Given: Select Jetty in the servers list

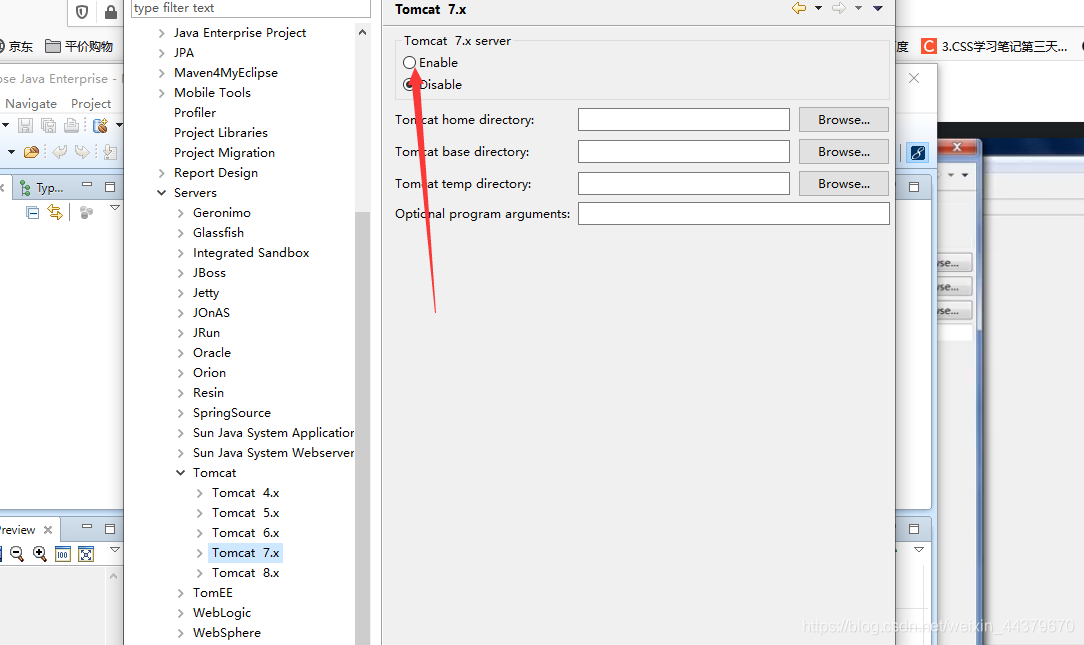Looking at the screenshot, I should pyautogui.click(x=206, y=293).
